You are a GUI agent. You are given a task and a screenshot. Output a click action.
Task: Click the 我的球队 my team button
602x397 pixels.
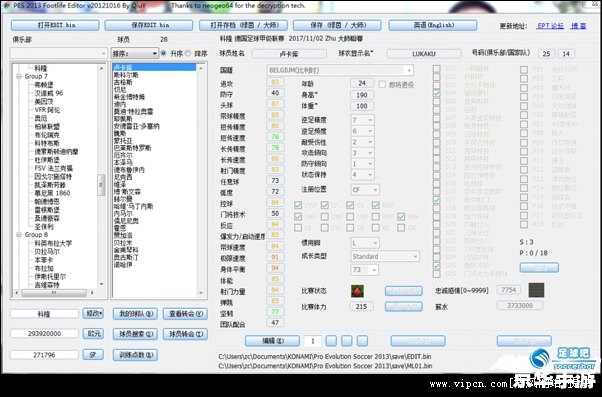click(136, 314)
